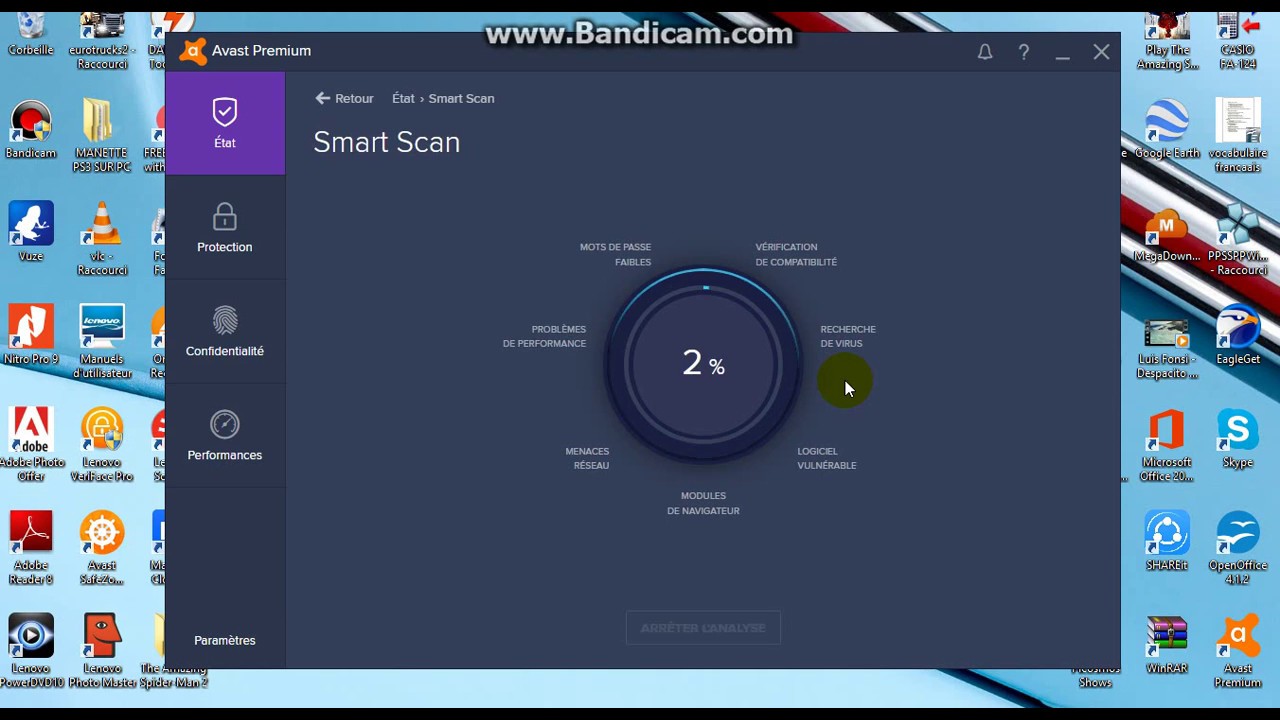The width and height of the screenshot is (1280, 720).
Task: Select the CASIO FA-124 icon
Action: pos(1238,40)
